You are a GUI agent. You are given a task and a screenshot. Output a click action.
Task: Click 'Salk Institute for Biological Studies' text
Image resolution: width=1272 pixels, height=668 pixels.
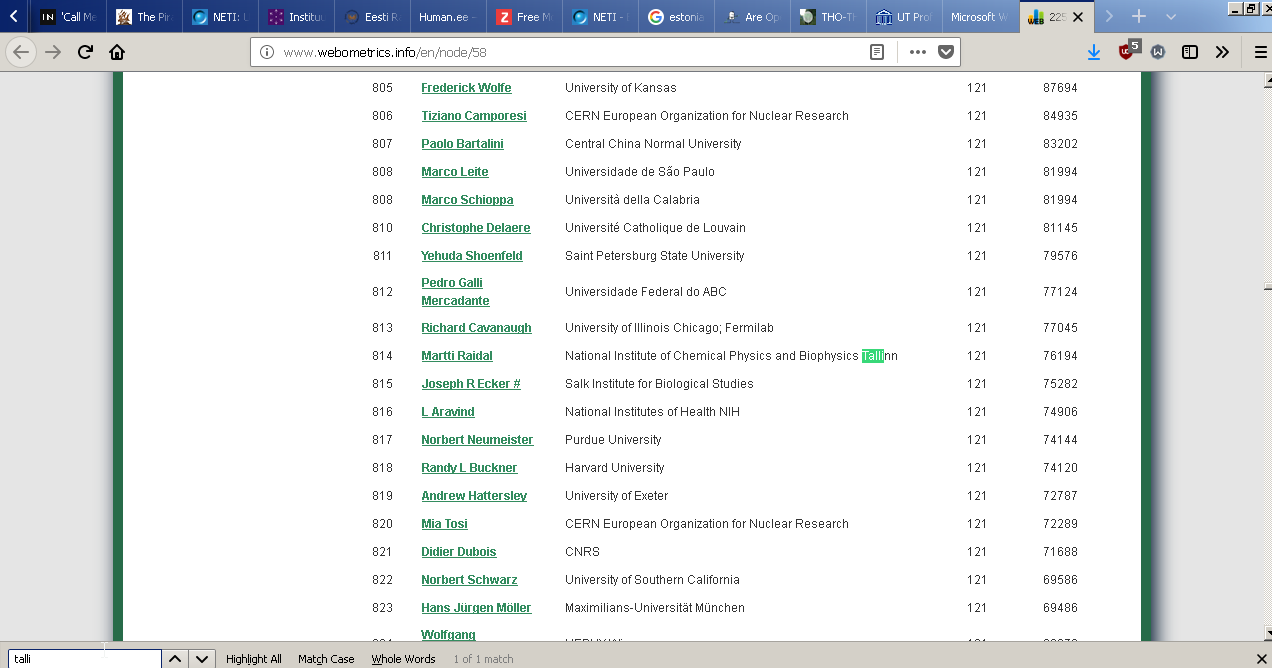pyautogui.click(x=659, y=384)
